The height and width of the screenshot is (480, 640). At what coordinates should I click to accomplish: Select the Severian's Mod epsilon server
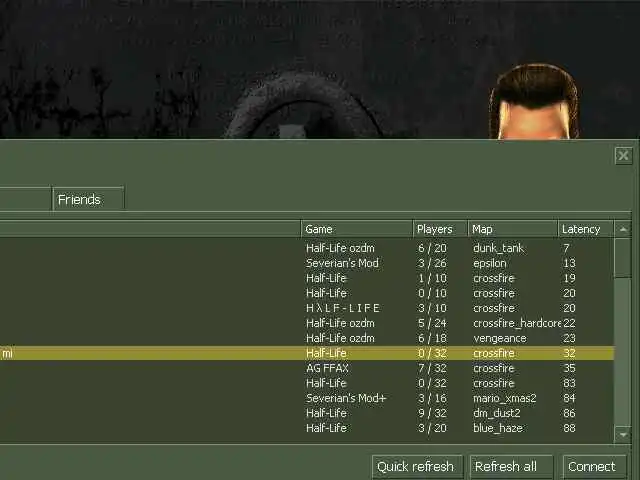(x=307, y=263)
